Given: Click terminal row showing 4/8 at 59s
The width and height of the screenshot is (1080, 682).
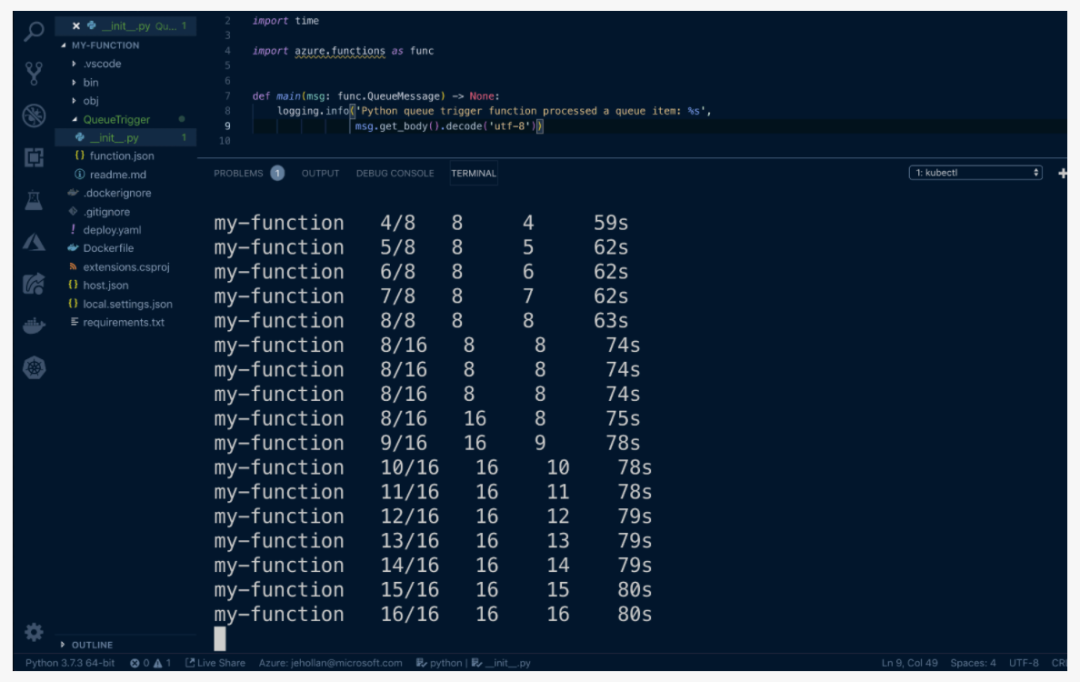Looking at the screenshot, I should [x=421, y=223].
